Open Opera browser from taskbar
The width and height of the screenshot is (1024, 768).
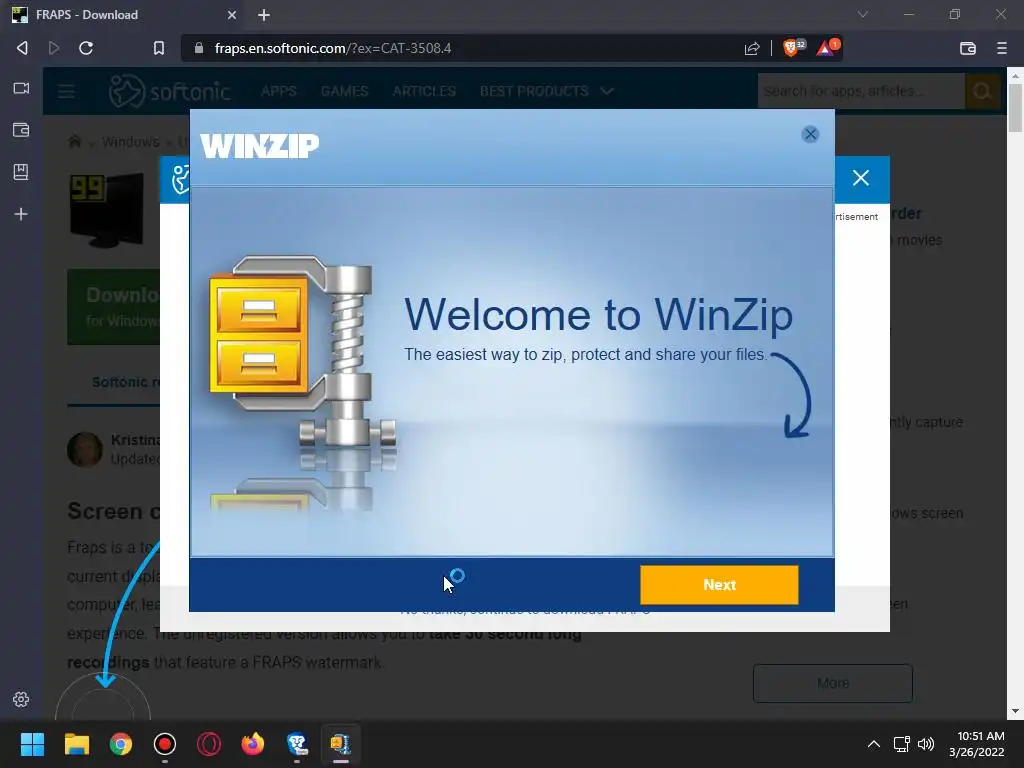pyautogui.click(x=209, y=744)
